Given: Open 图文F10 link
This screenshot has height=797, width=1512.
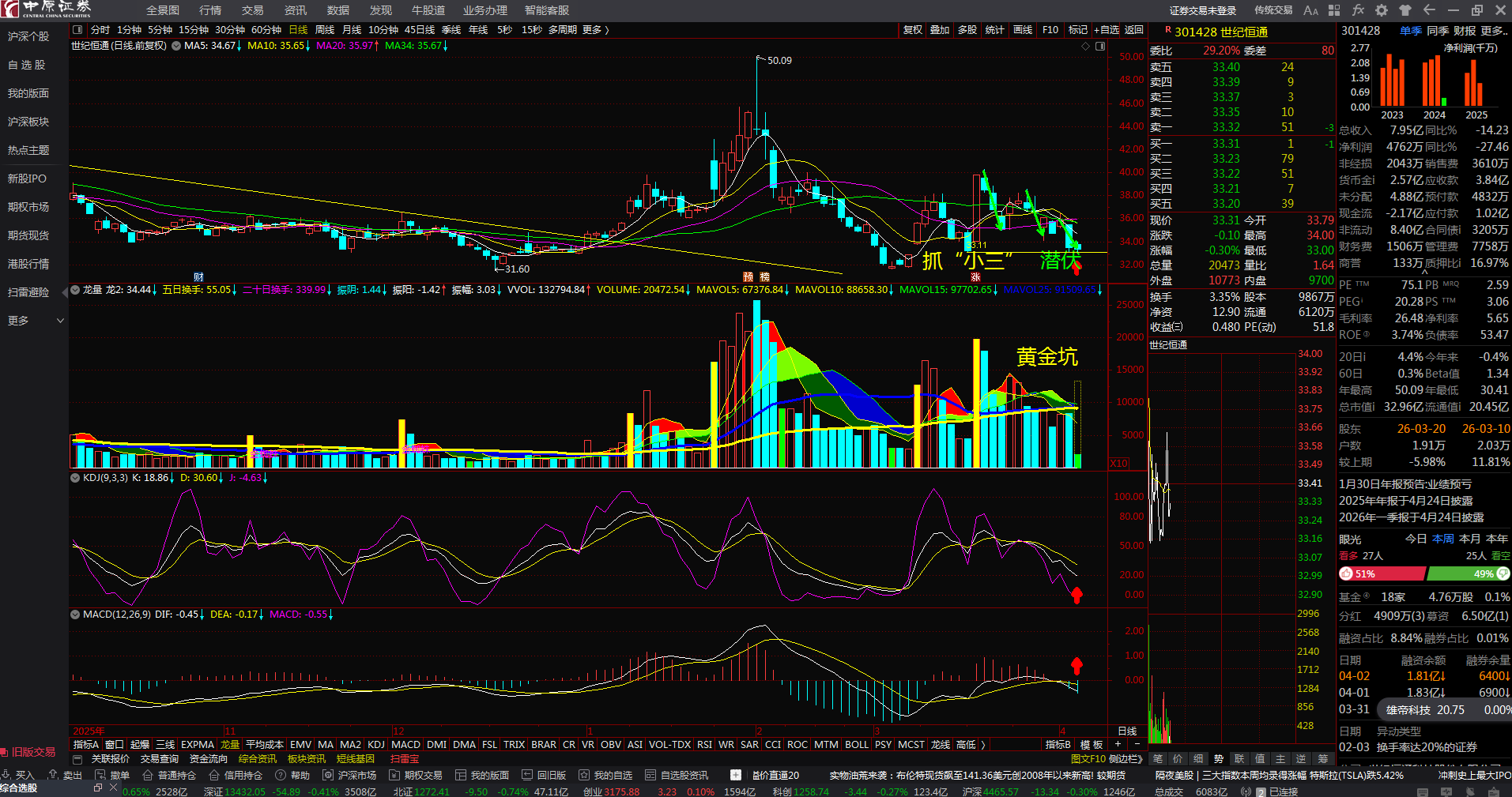Looking at the screenshot, I should [x=1088, y=759].
